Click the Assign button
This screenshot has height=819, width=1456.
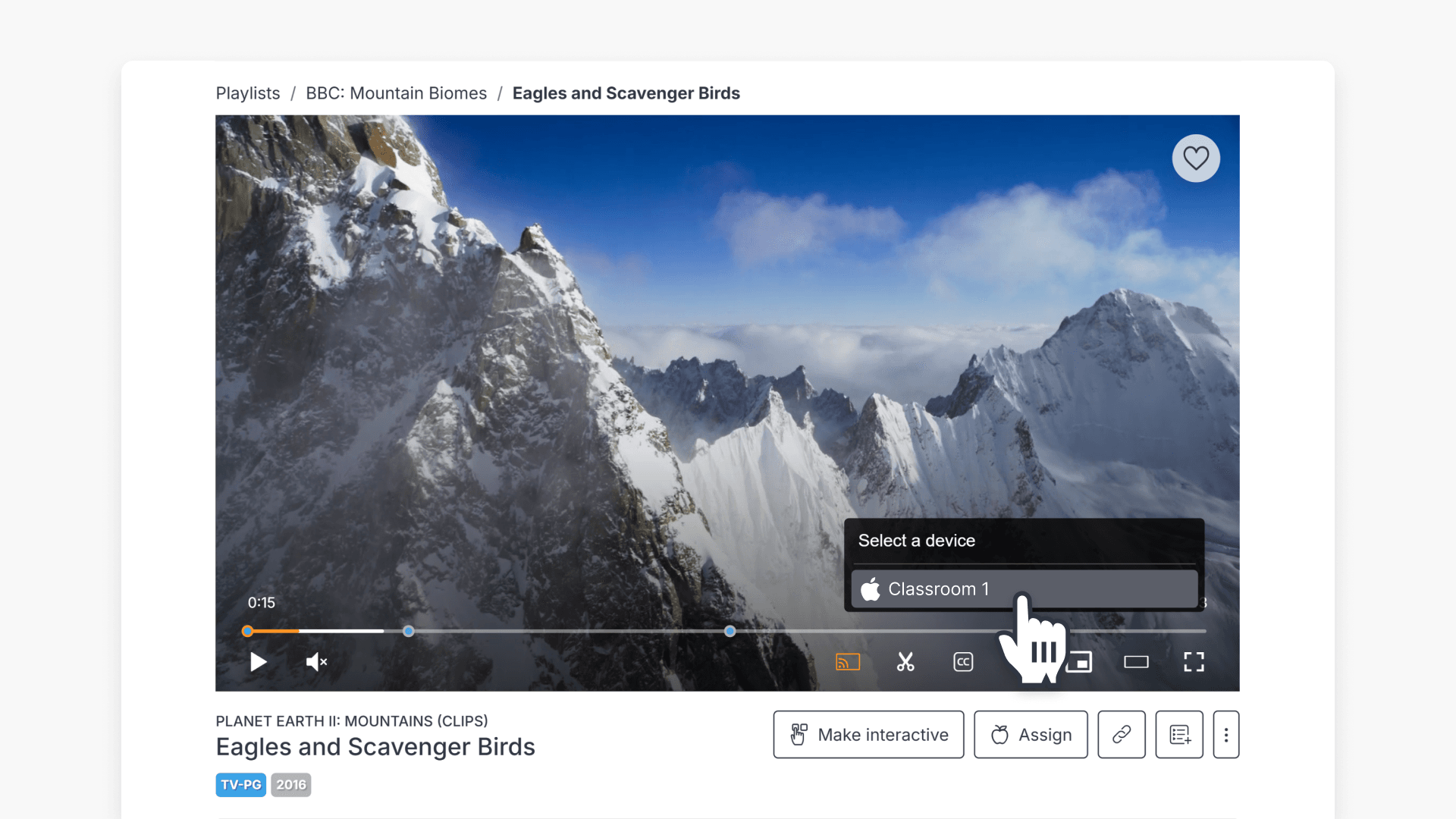1031,734
